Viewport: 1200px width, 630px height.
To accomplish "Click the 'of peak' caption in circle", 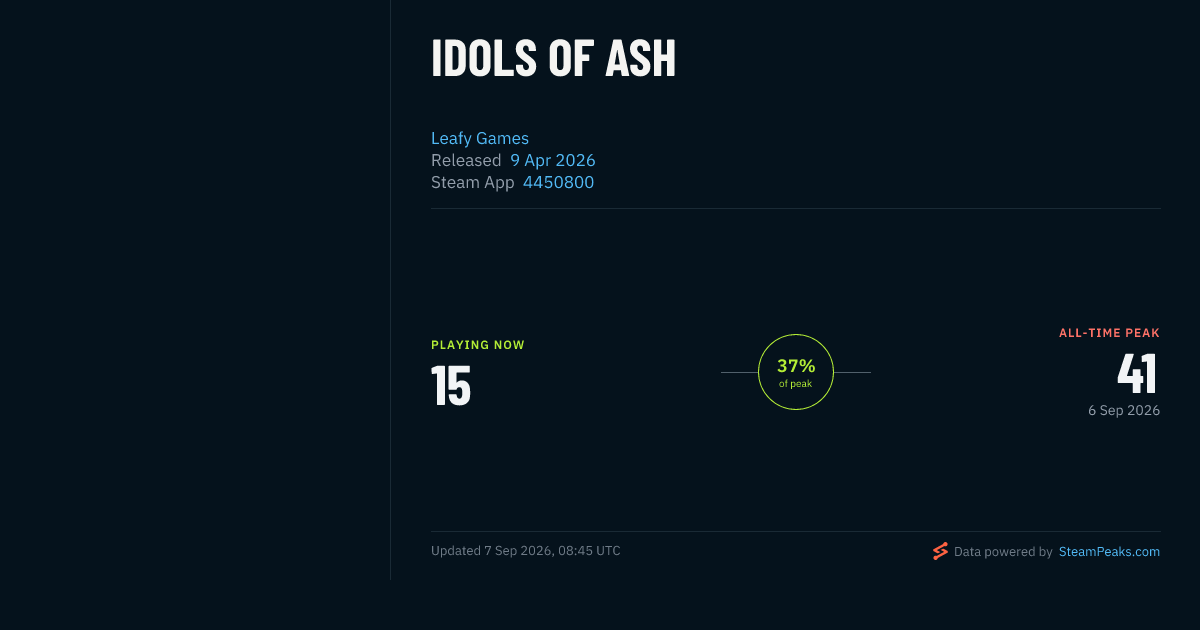I will point(796,384).
